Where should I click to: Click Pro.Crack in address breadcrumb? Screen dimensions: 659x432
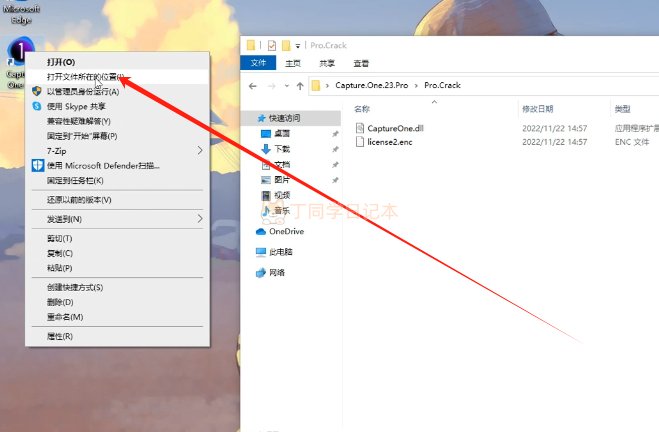pos(442,85)
